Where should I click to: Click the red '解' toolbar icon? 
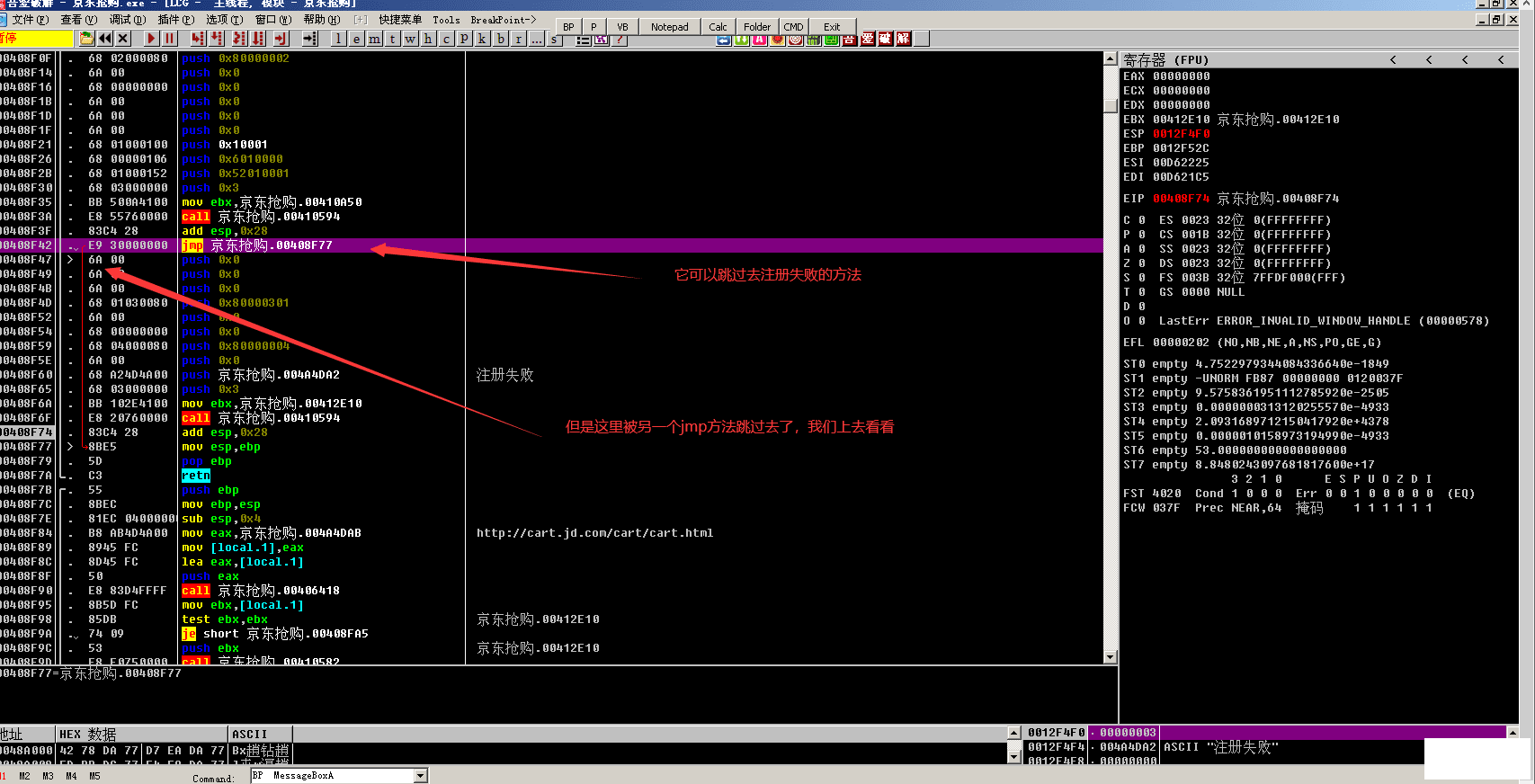coord(904,39)
